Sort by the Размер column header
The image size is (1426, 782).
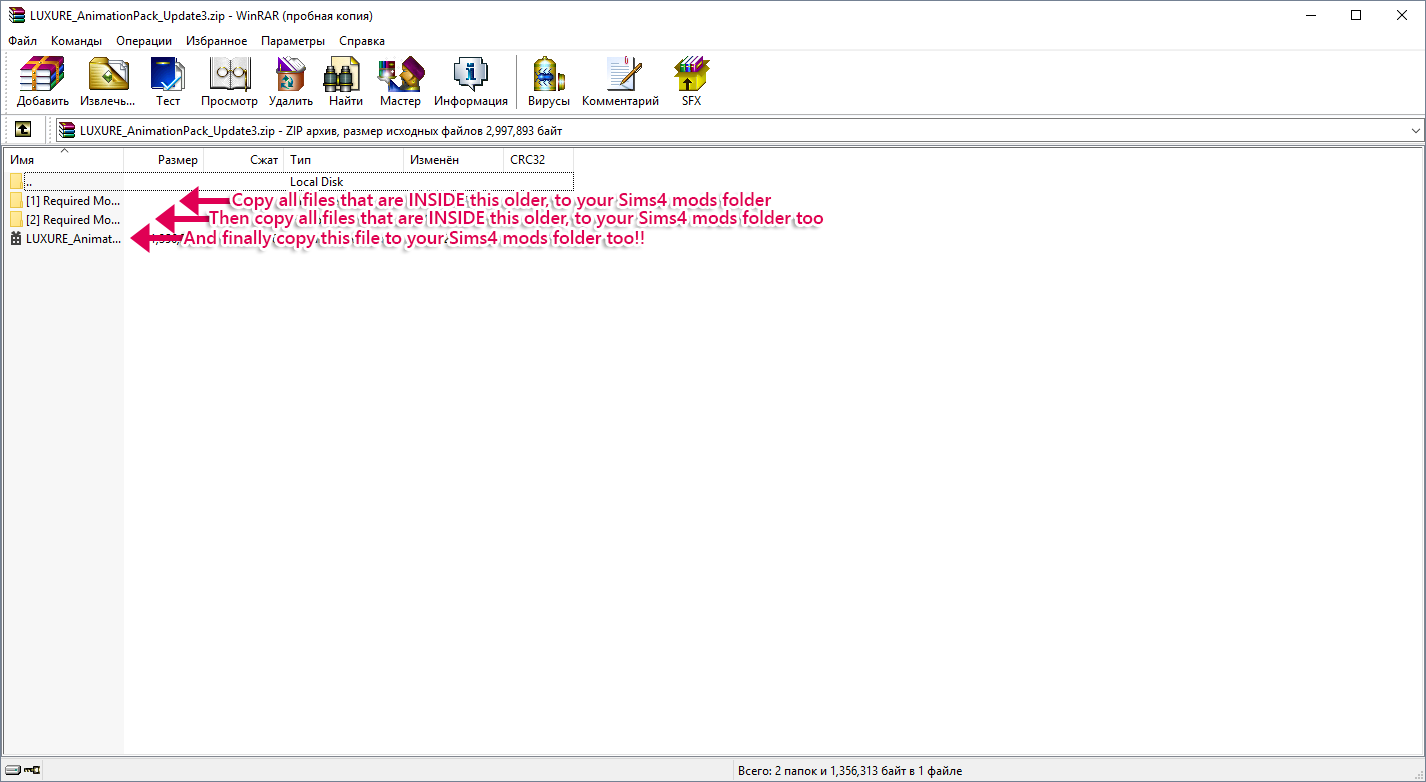(x=164, y=160)
